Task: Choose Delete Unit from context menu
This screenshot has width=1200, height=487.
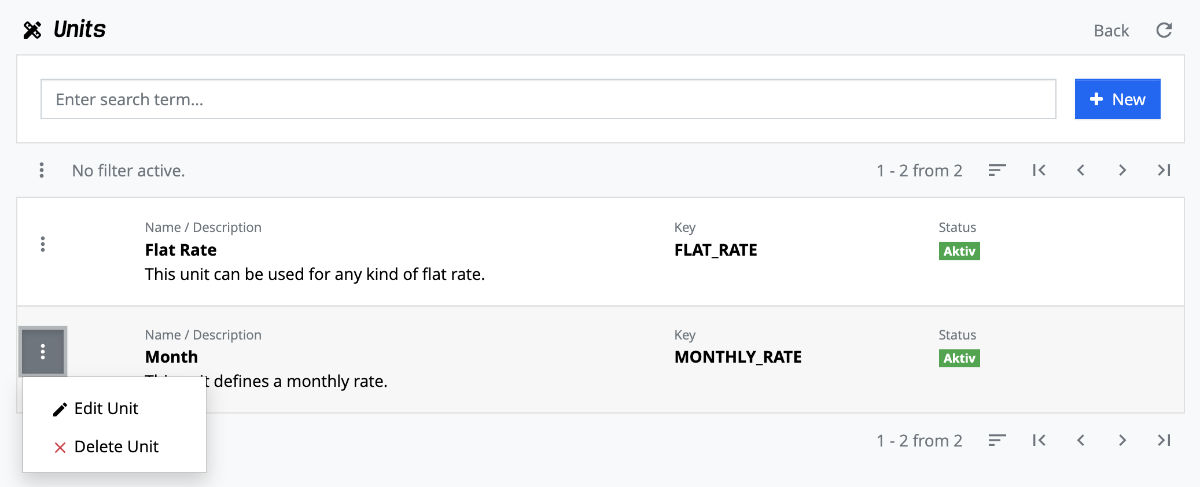Action: pos(105,447)
